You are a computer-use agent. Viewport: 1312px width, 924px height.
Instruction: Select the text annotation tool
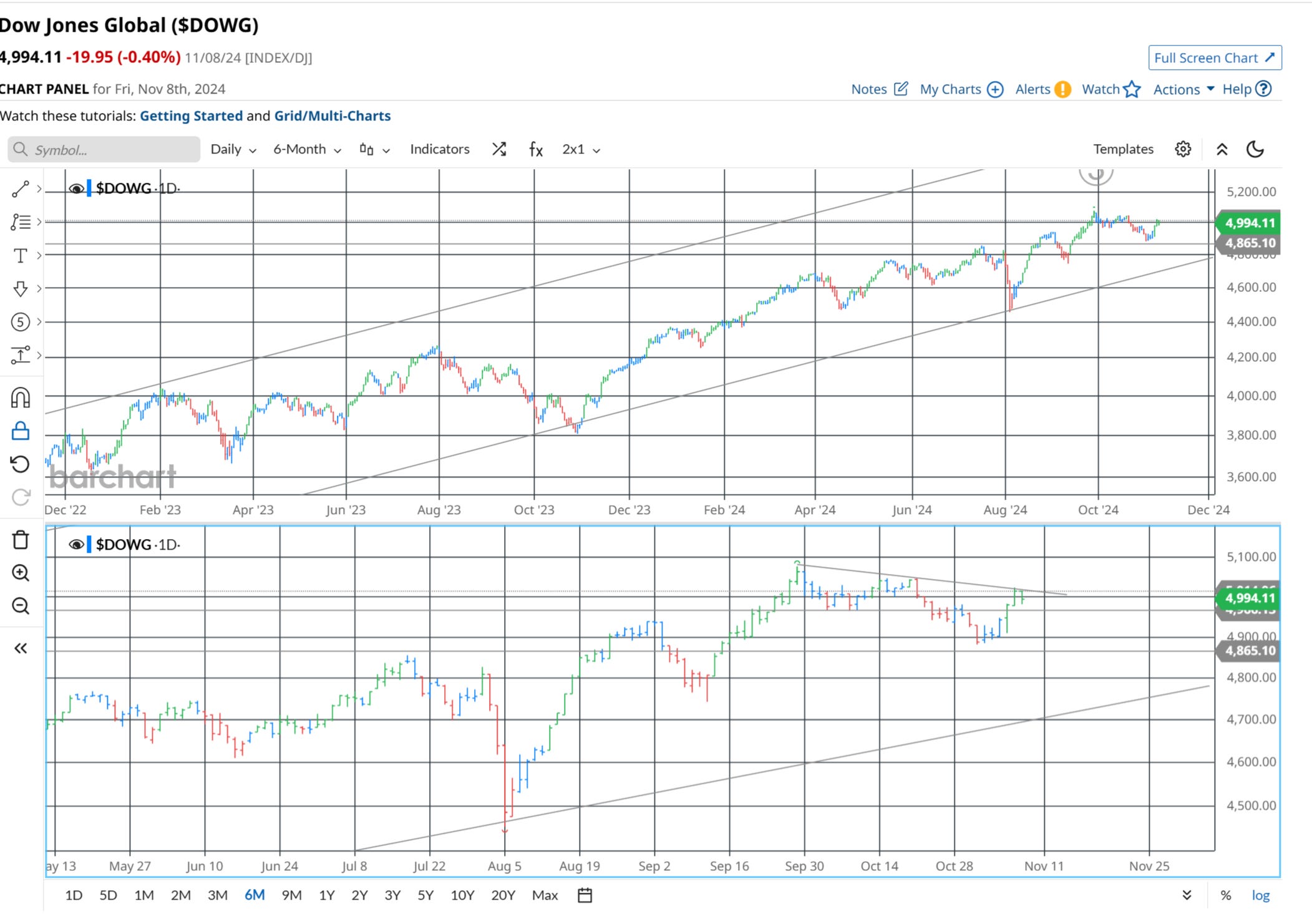(20, 256)
